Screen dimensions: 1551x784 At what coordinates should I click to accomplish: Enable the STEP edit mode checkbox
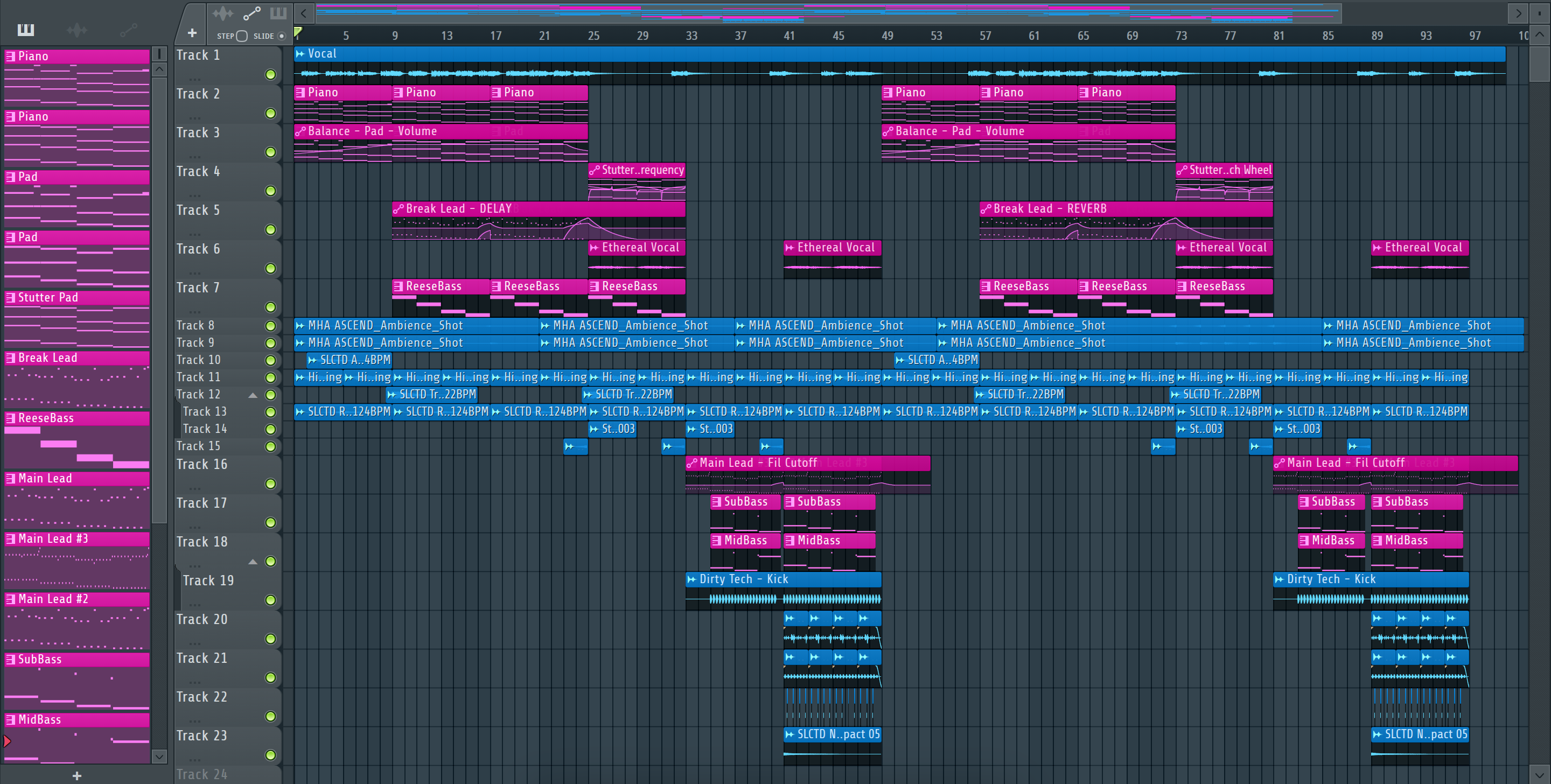[x=241, y=36]
